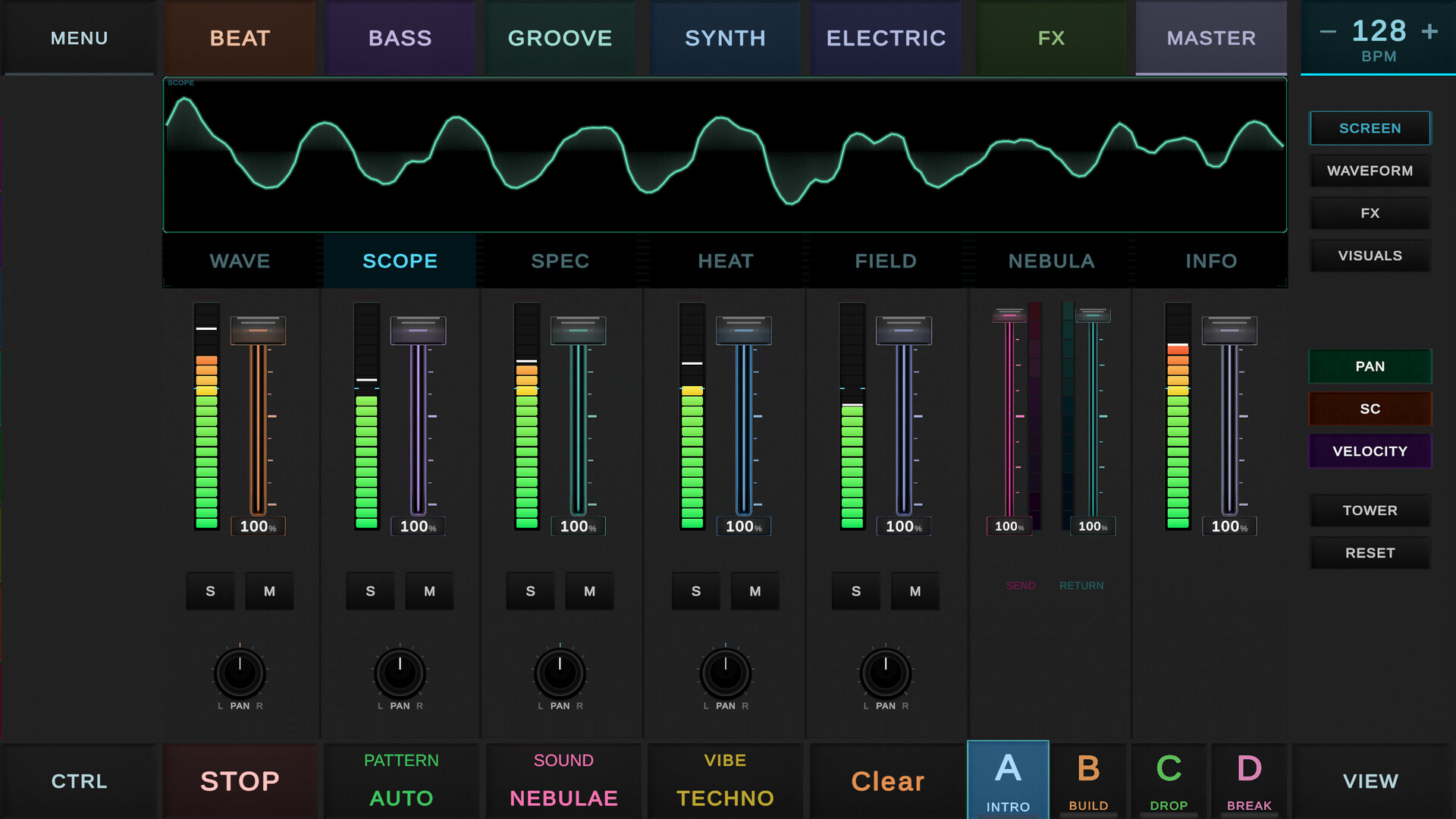Solo the first (orange) channel
The height and width of the screenshot is (819, 1456).
click(x=210, y=591)
